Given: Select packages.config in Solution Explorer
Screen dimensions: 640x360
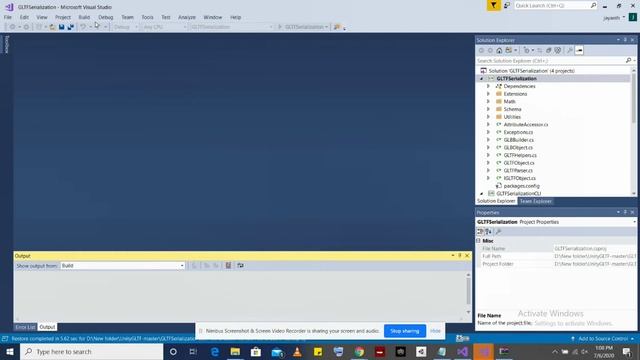Looking at the screenshot, I should coord(521,186).
